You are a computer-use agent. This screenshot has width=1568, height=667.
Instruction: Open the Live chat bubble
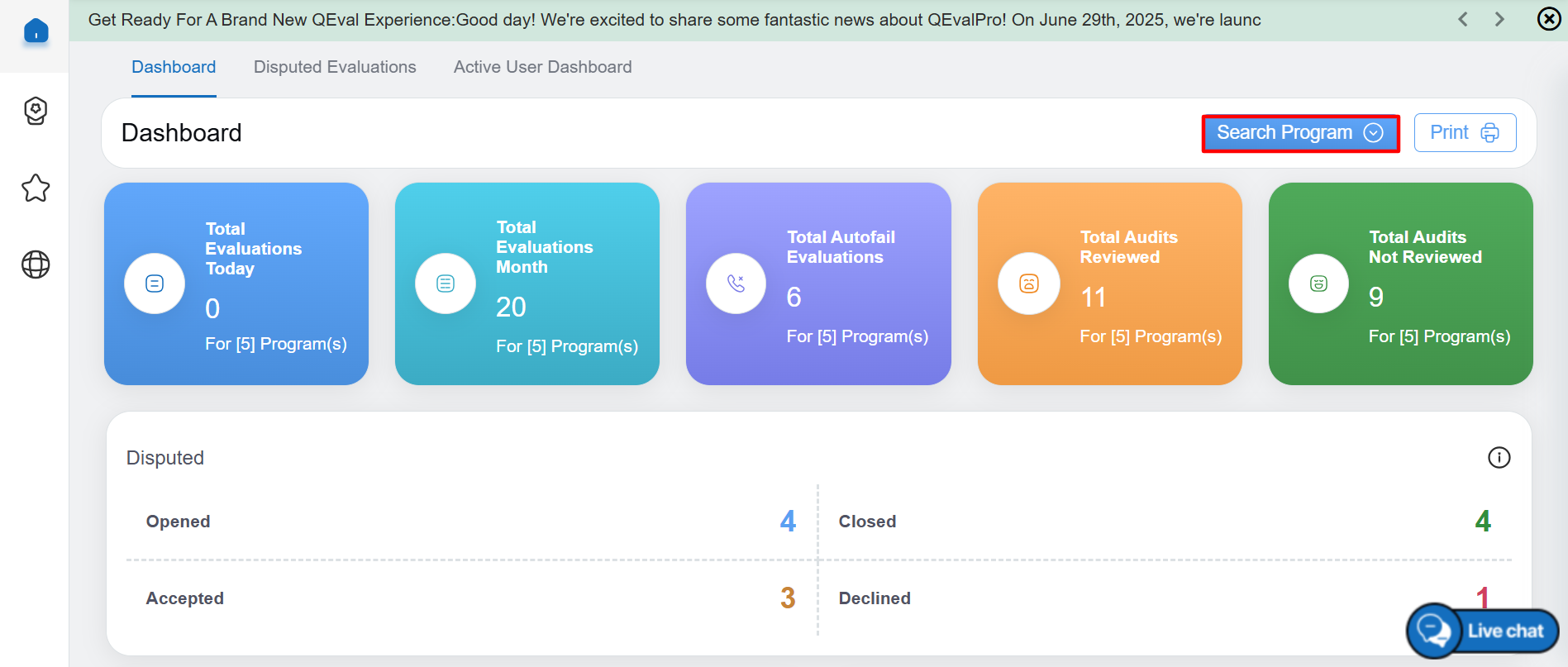point(1482,631)
